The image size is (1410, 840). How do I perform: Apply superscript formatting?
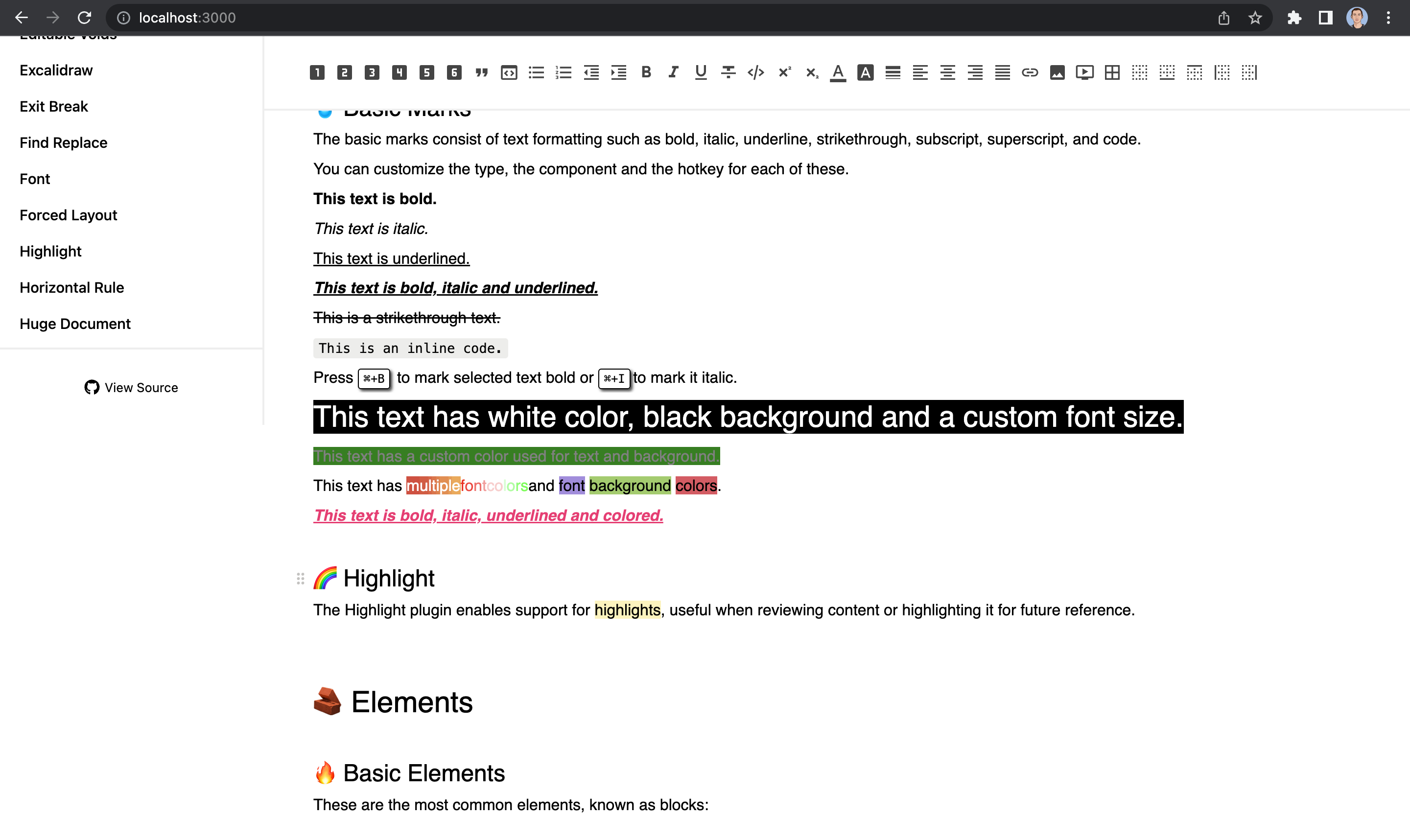784,72
